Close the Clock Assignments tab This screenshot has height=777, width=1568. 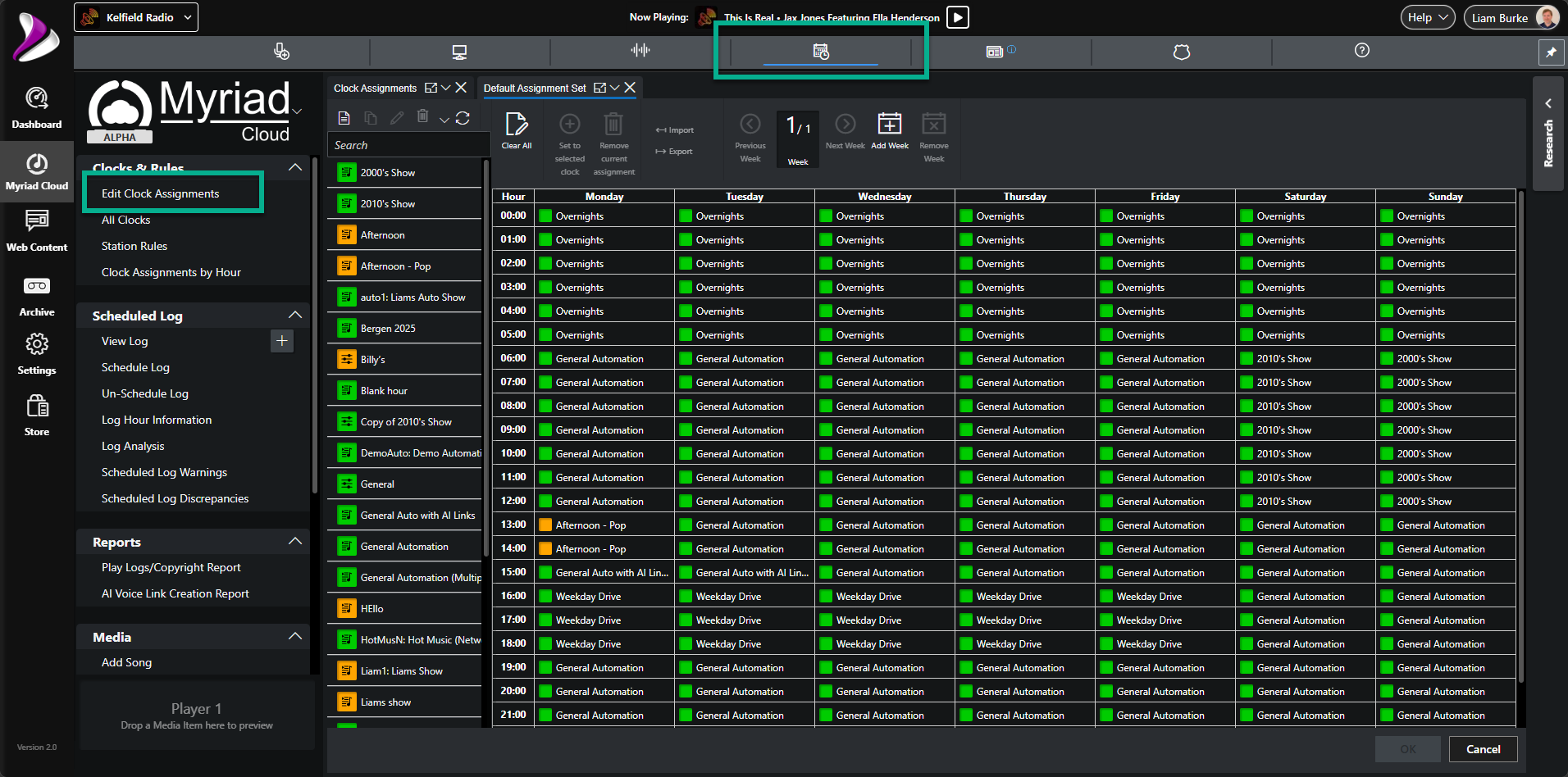pos(461,88)
